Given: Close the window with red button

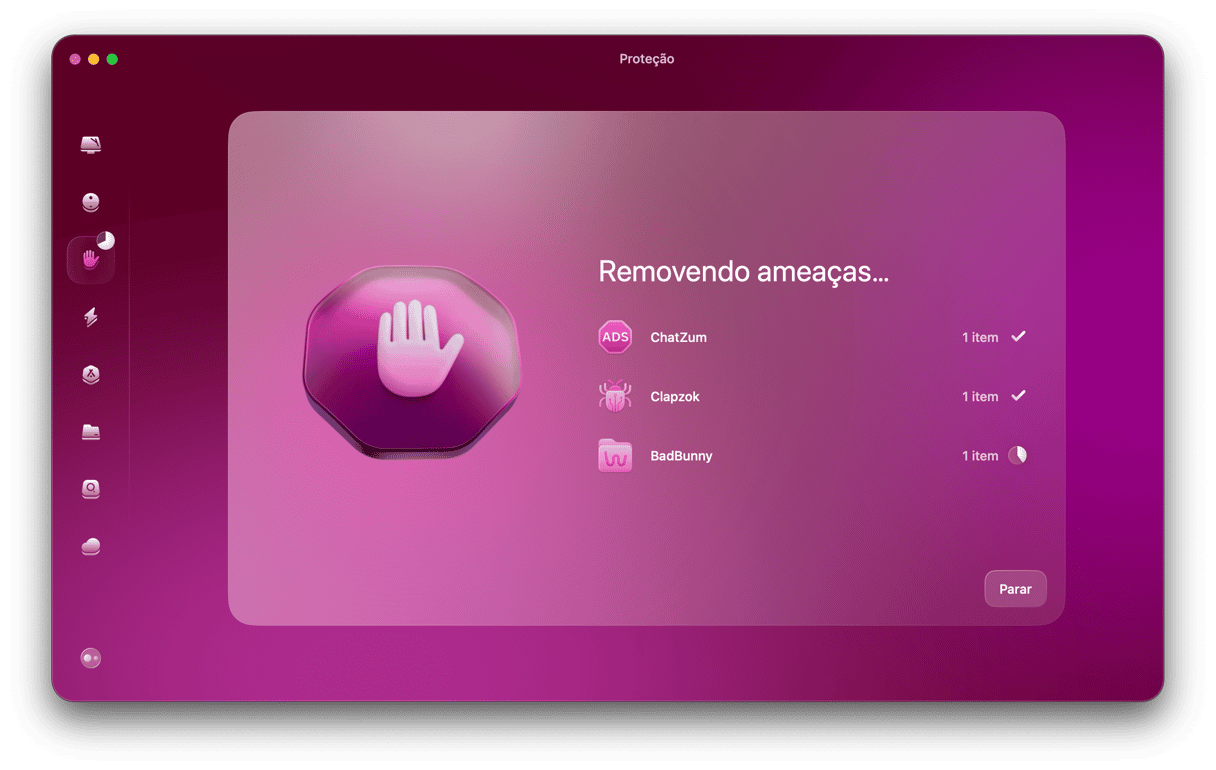Looking at the screenshot, I should coord(75,59).
